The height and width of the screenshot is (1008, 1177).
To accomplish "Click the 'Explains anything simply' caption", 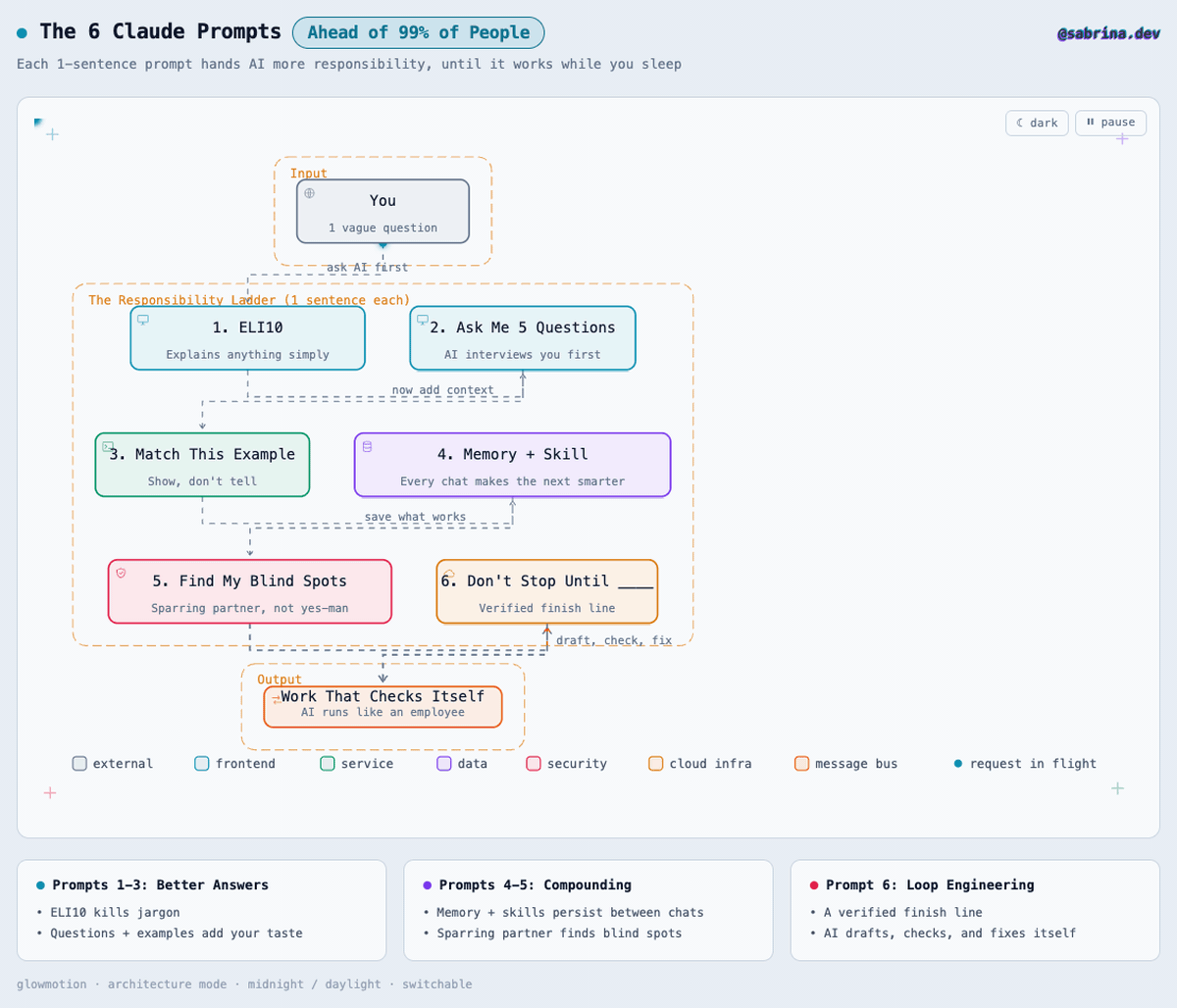I will pyautogui.click(x=247, y=355).
